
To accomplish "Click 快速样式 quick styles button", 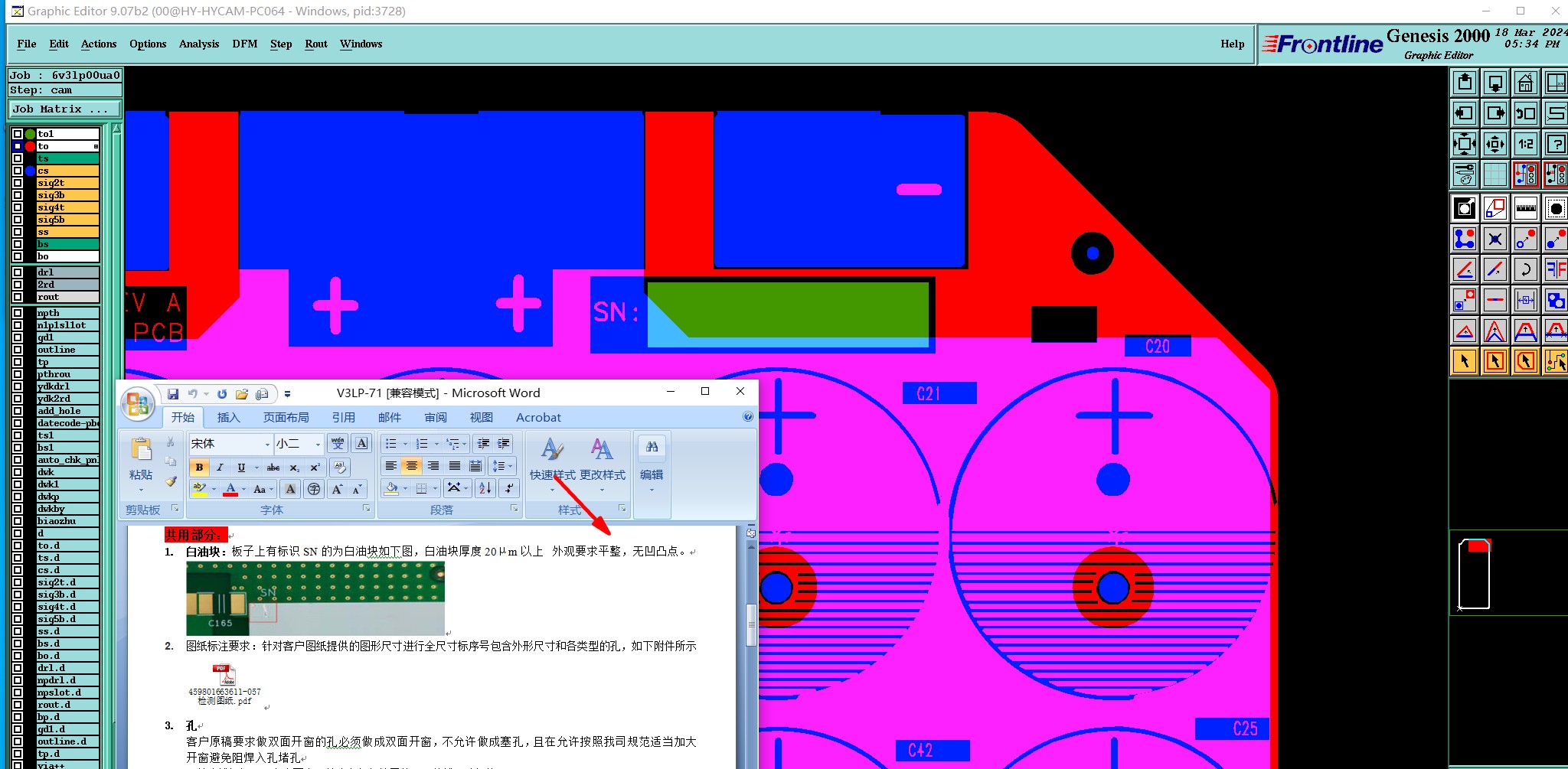I will pos(553,463).
